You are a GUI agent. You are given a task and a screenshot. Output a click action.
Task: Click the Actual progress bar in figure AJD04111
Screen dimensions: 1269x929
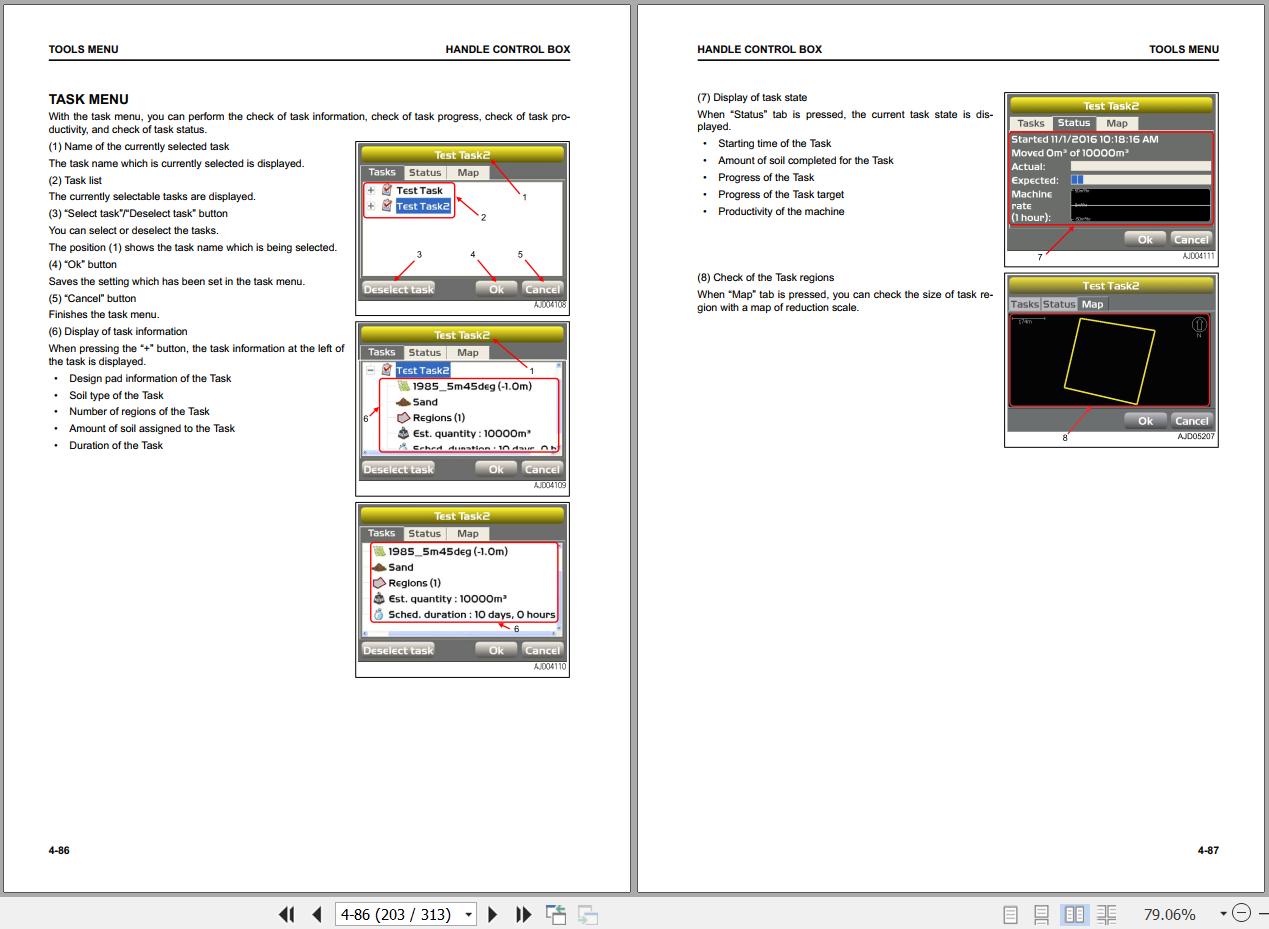[1141, 167]
